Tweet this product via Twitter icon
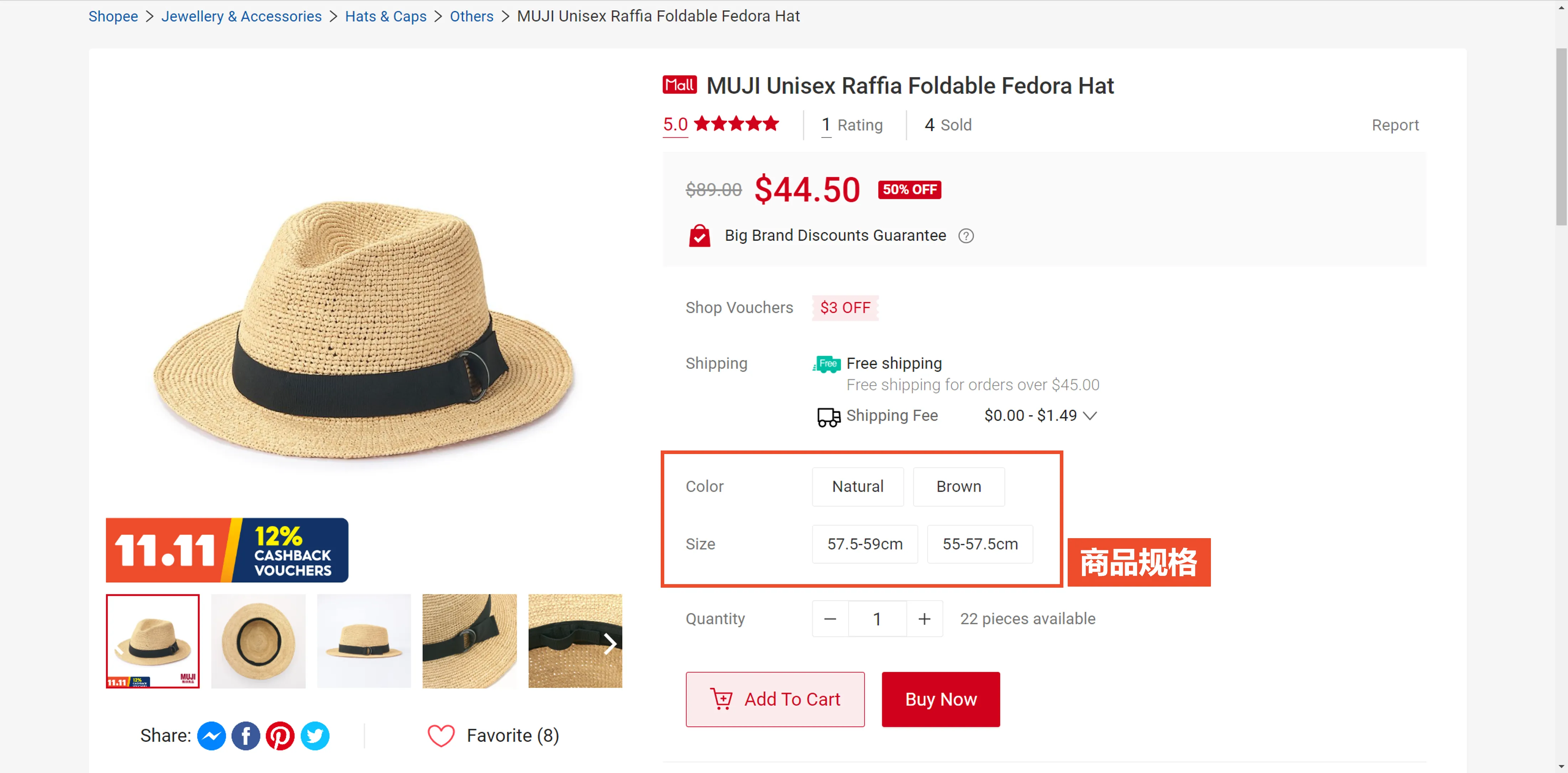This screenshot has width=1568, height=773. 315,736
